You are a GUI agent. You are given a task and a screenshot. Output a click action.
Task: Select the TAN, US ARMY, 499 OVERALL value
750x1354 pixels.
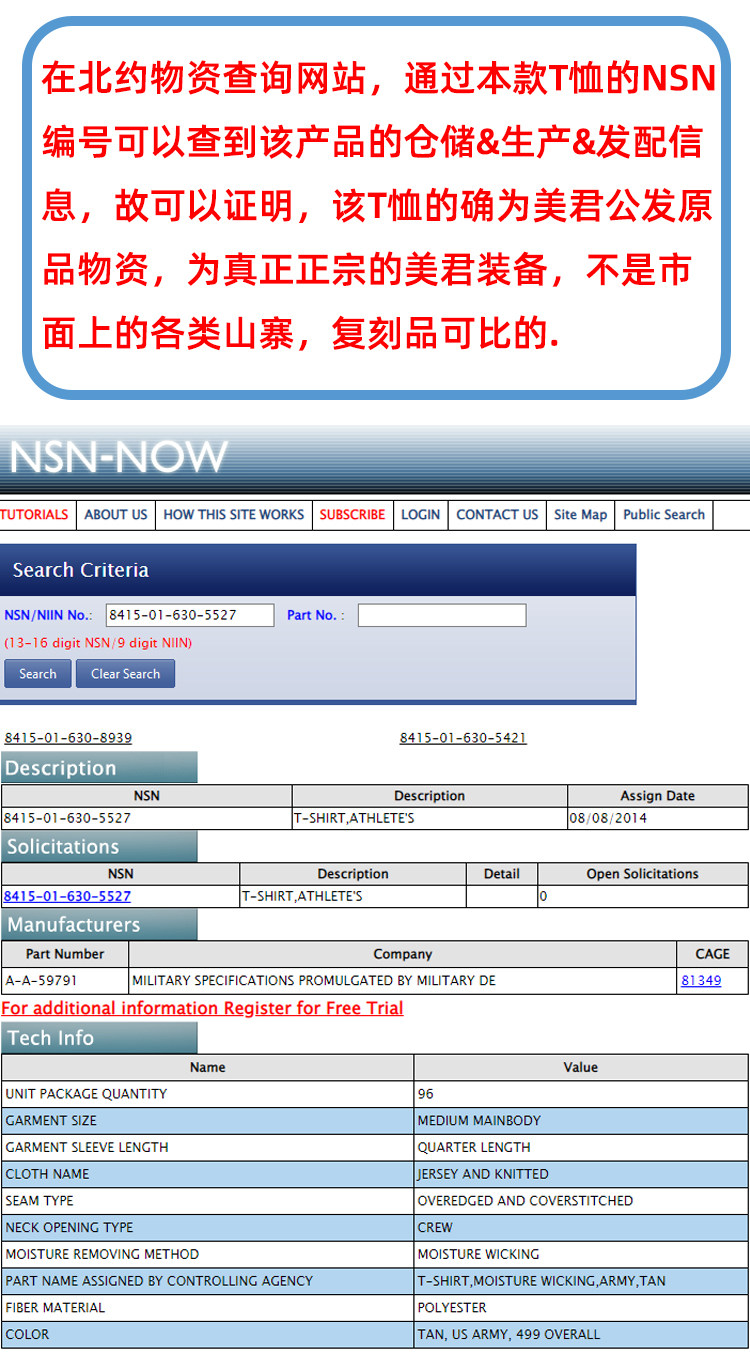pyautogui.click(x=509, y=1334)
